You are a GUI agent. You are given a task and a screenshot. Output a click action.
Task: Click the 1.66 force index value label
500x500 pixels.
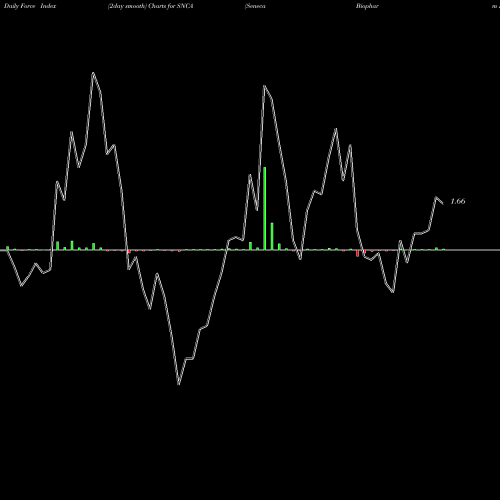point(458,201)
